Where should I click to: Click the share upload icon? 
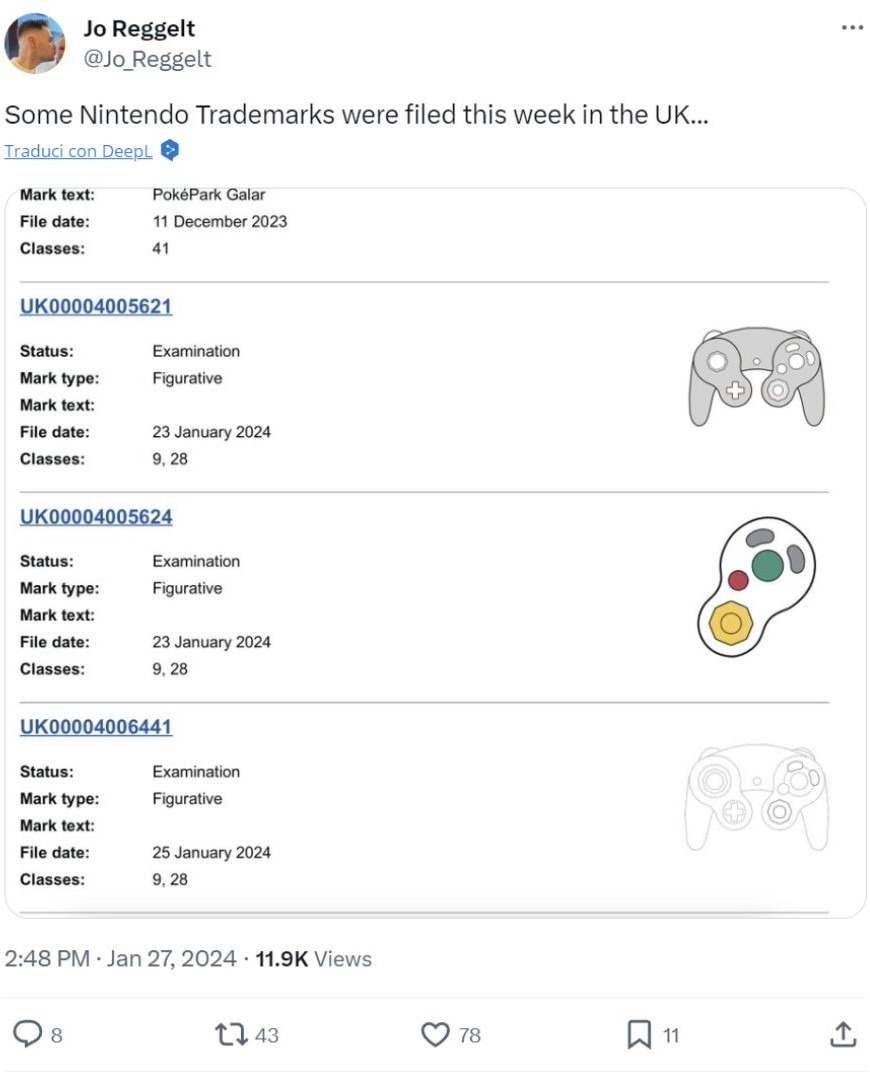click(x=843, y=1034)
